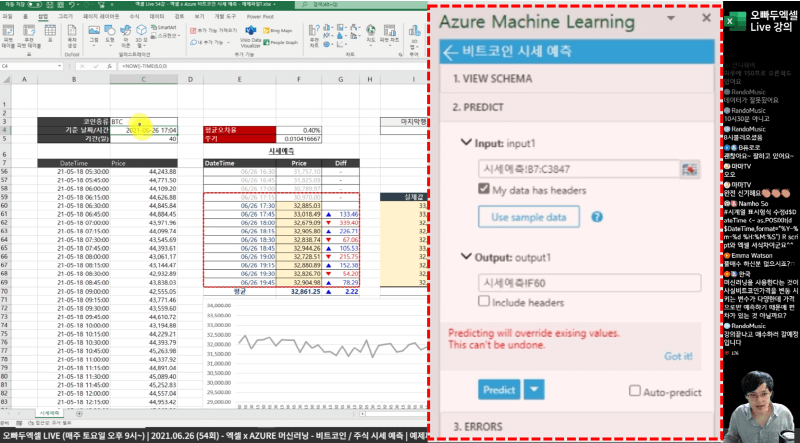Check Include headers option
Viewport: 800px width, 443px height.
[x=484, y=301]
